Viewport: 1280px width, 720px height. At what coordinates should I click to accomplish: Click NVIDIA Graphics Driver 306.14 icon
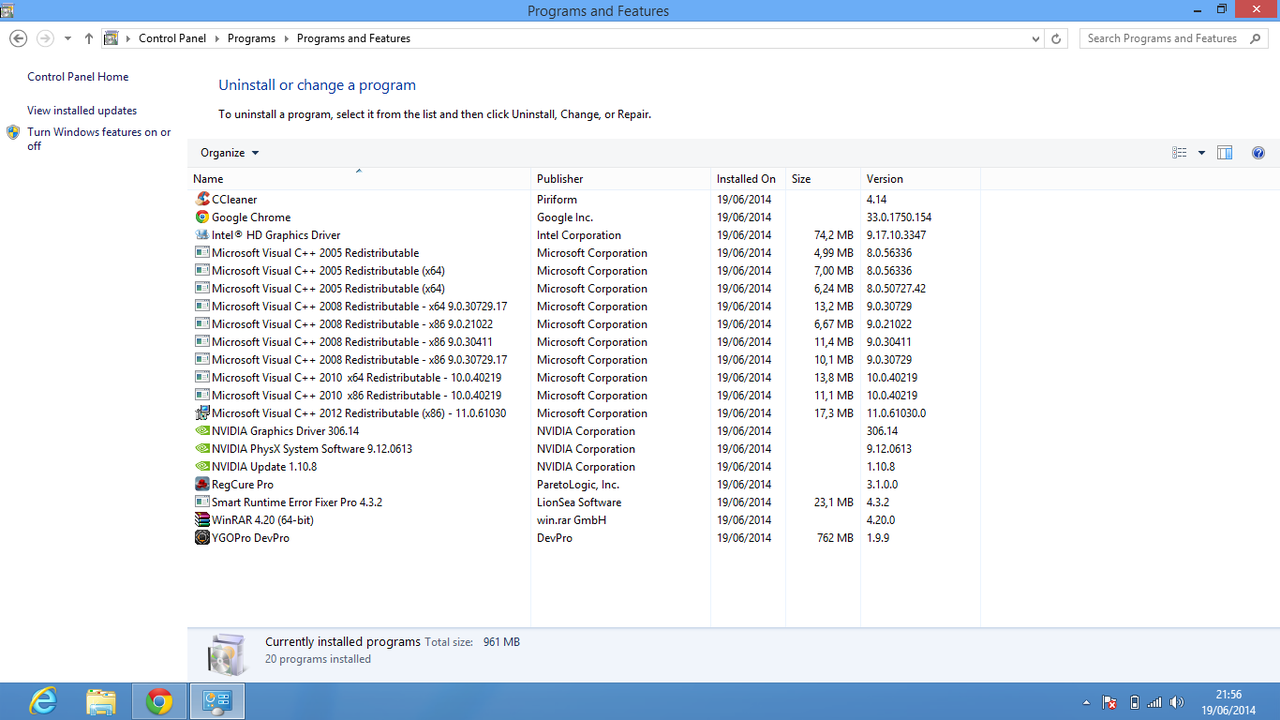click(203, 431)
